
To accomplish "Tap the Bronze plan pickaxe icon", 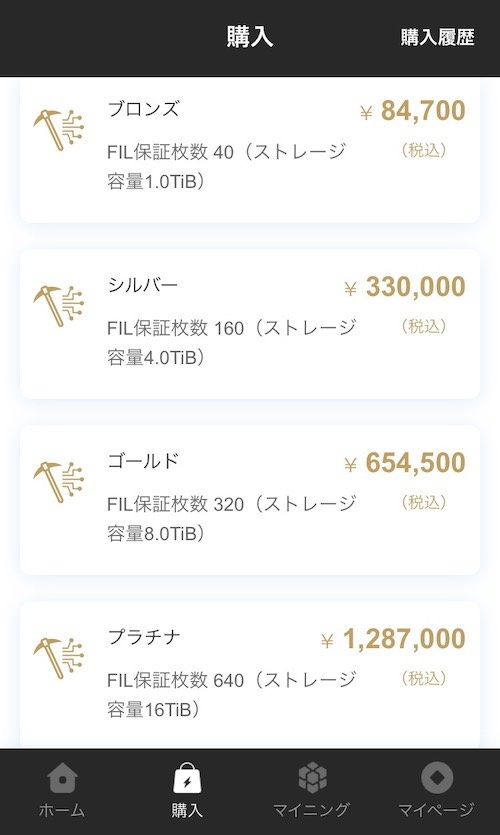I will click(59, 130).
